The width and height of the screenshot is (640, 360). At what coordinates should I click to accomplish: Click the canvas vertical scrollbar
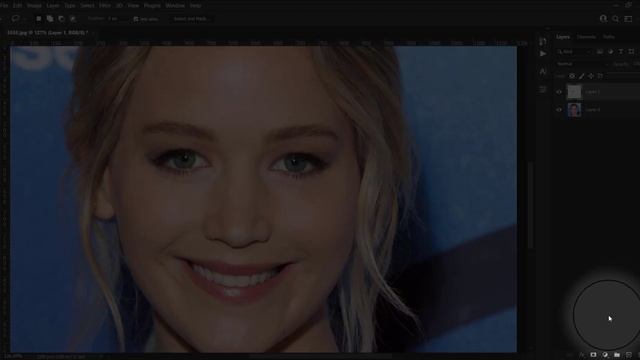click(x=531, y=205)
